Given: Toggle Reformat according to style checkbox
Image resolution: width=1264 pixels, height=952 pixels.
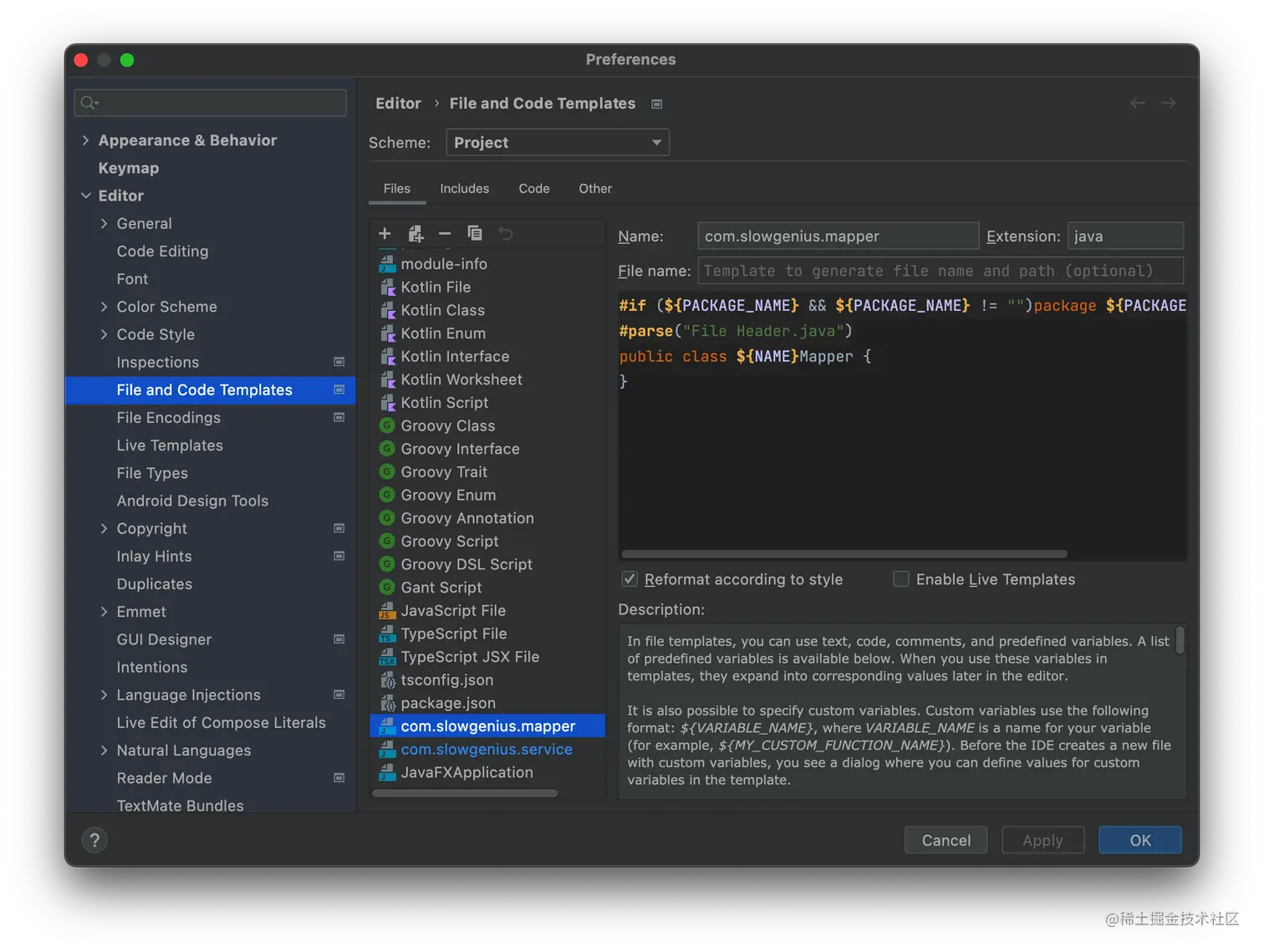Looking at the screenshot, I should (629, 579).
